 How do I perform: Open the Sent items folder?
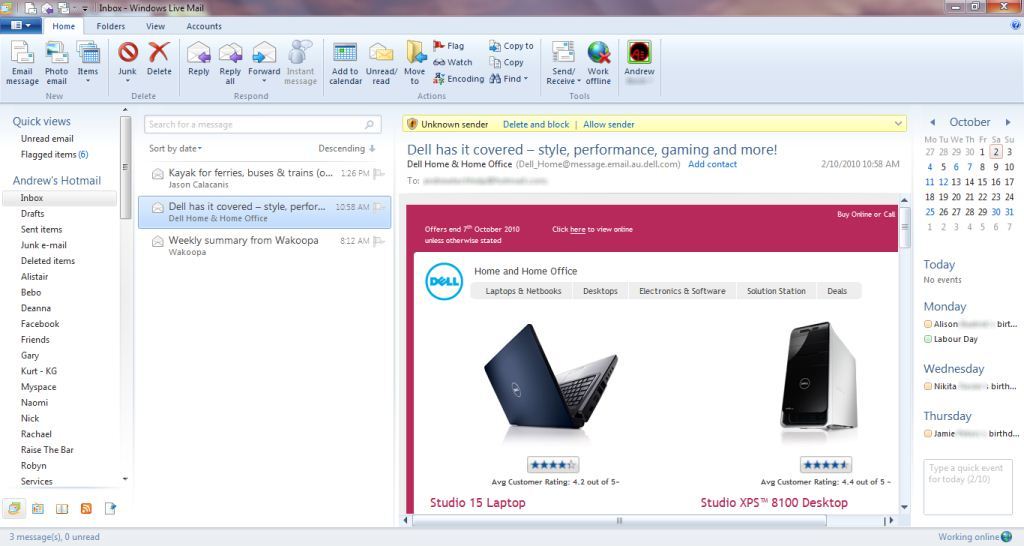point(42,229)
